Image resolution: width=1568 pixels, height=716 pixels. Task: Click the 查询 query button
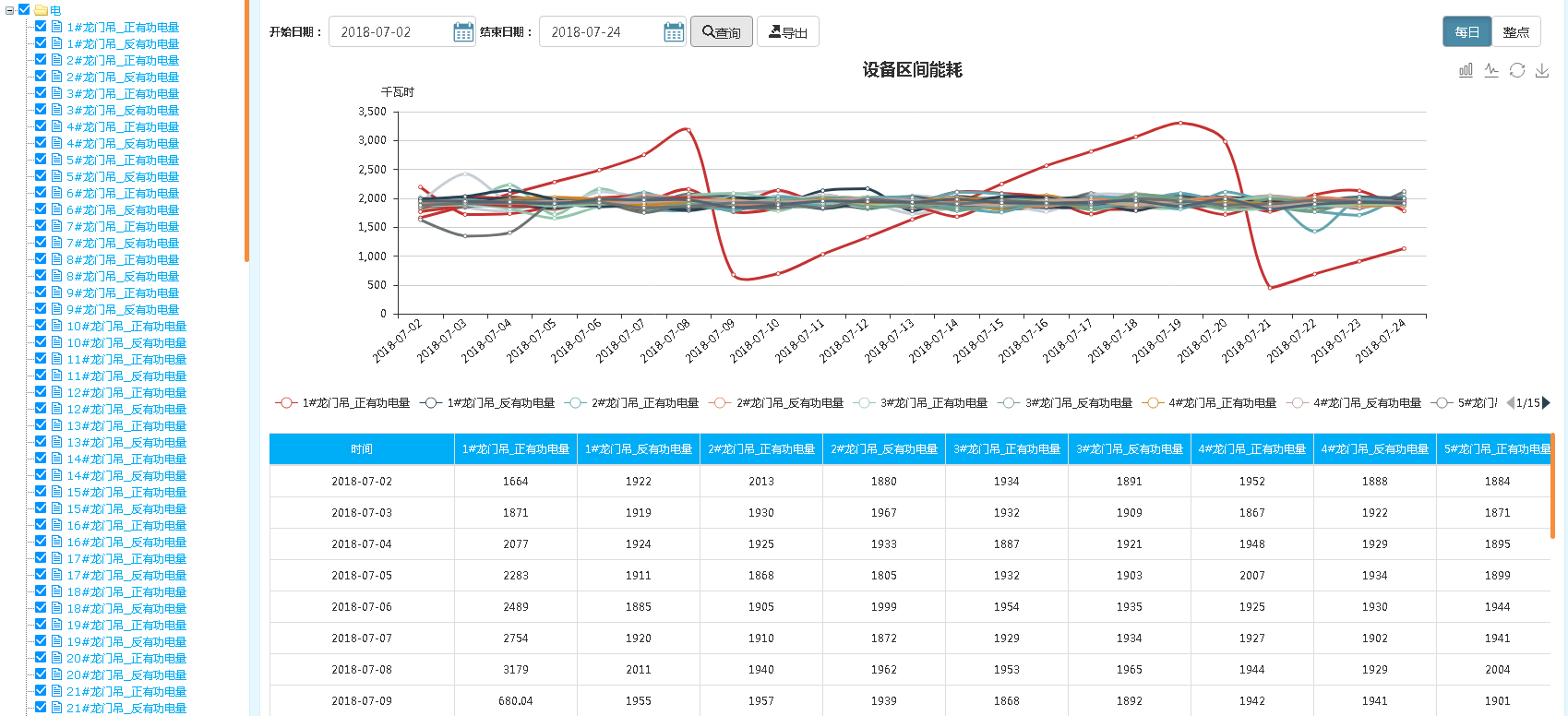[722, 32]
